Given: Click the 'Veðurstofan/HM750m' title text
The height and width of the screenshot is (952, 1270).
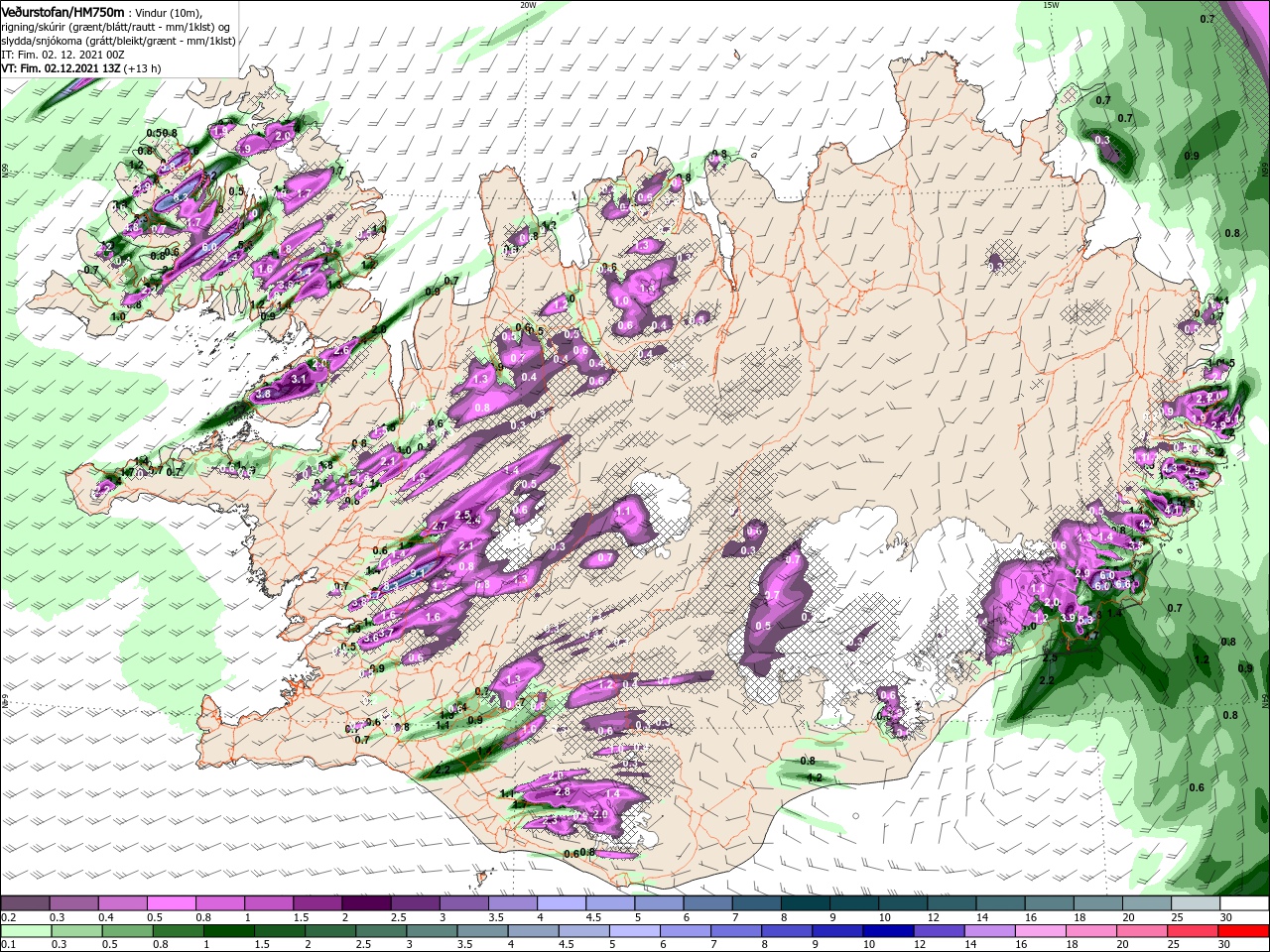Looking at the screenshot, I should point(63,11).
